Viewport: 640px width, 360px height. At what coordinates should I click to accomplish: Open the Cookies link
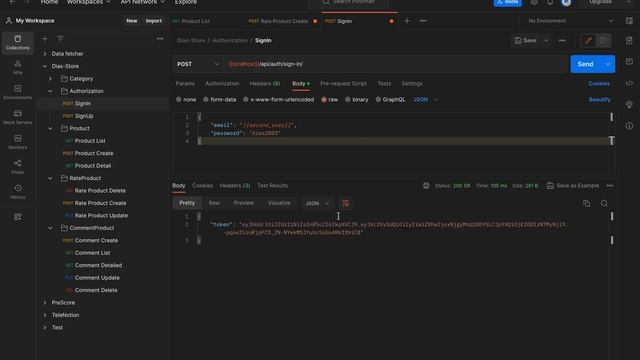[x=599, y=83]
